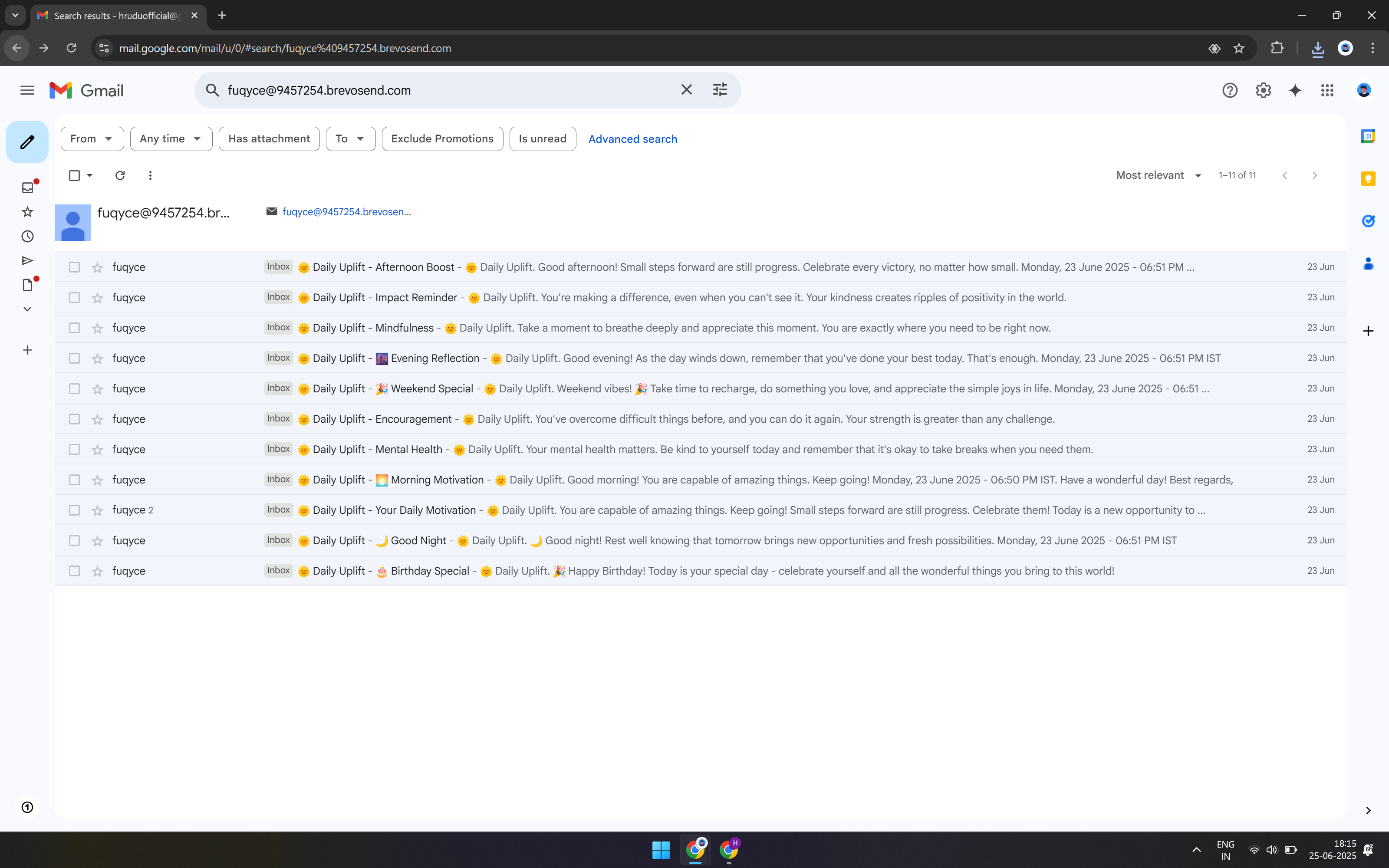Screen dimensions: 1389x868
Task: Tick checkbox for Birthday Special email
Action: [74, 571]
